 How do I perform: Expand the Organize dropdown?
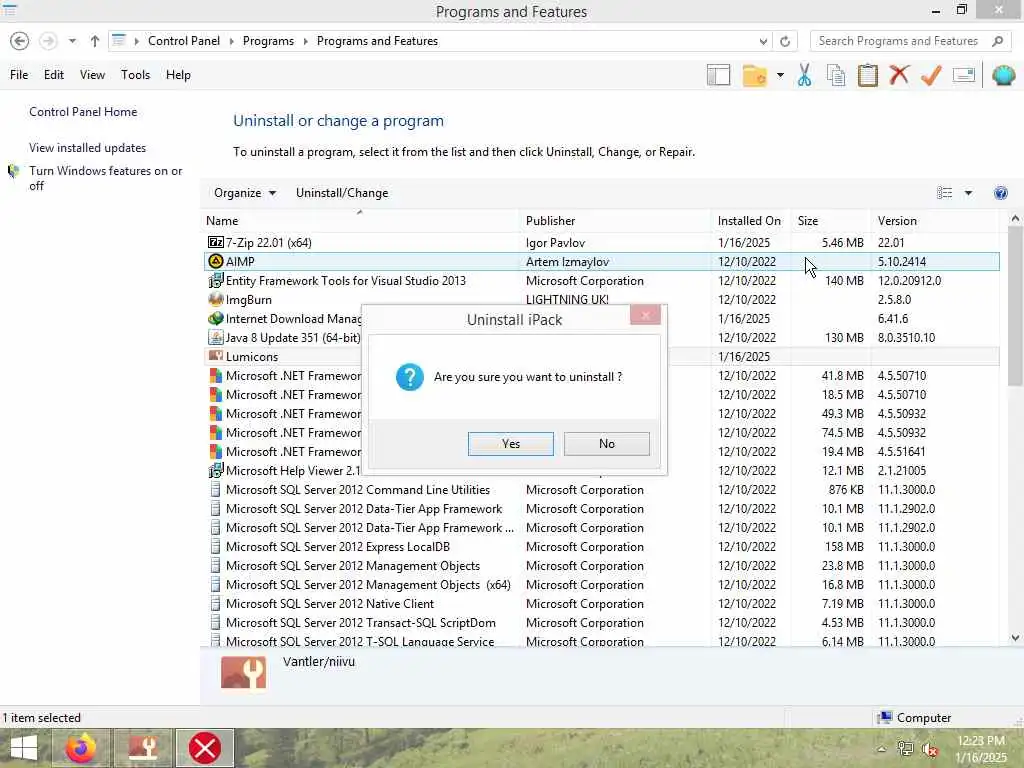pyautogui.click(x=245, y=193)
